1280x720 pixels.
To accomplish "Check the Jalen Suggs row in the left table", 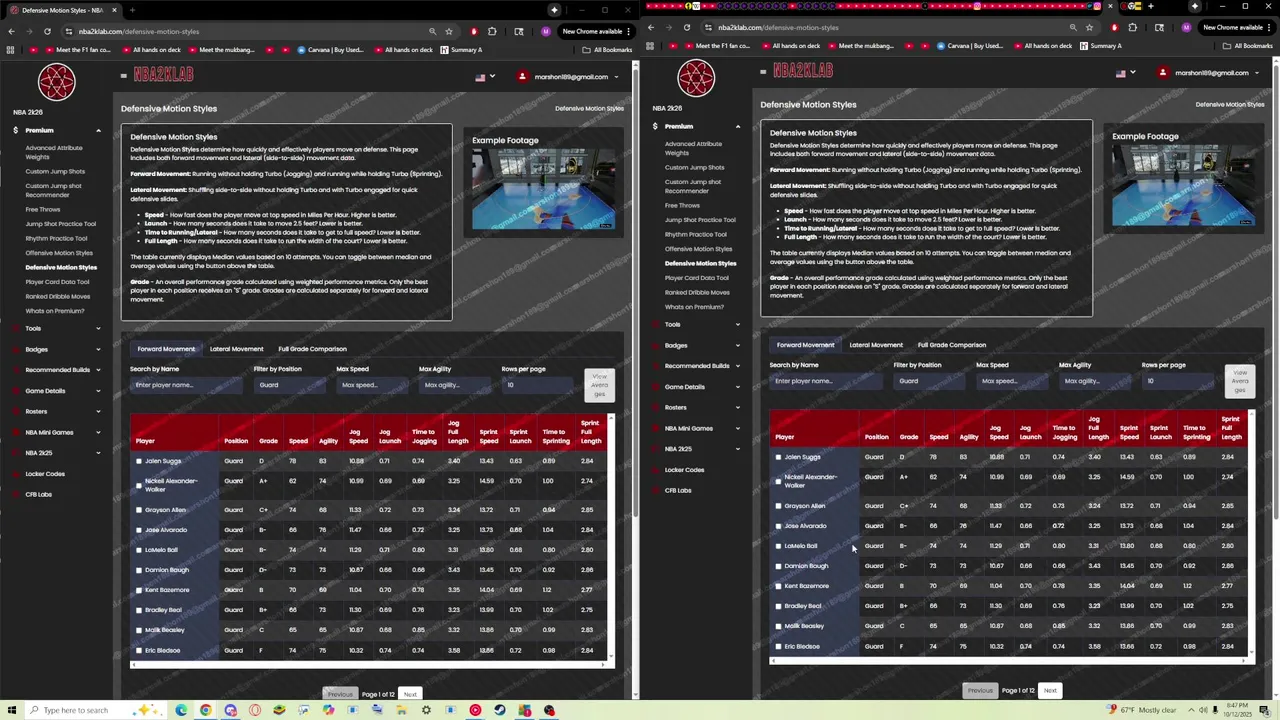I will coord(139,461).
